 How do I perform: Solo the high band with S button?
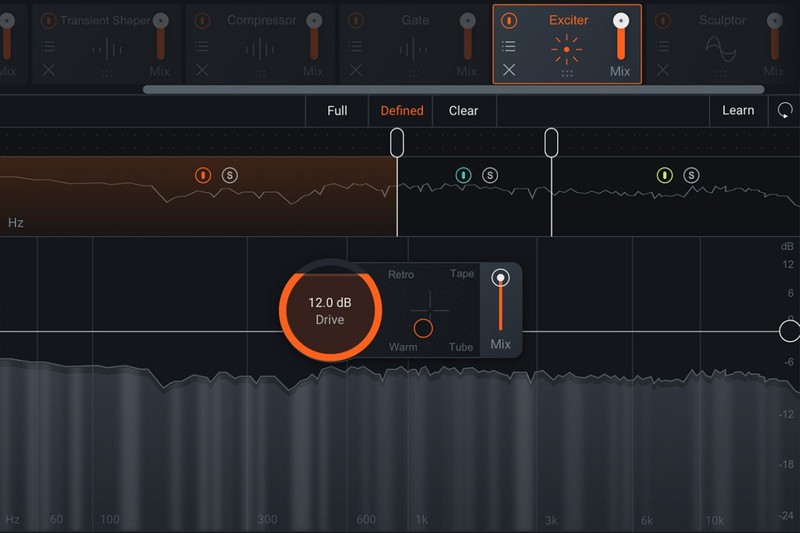coord(691,175)
